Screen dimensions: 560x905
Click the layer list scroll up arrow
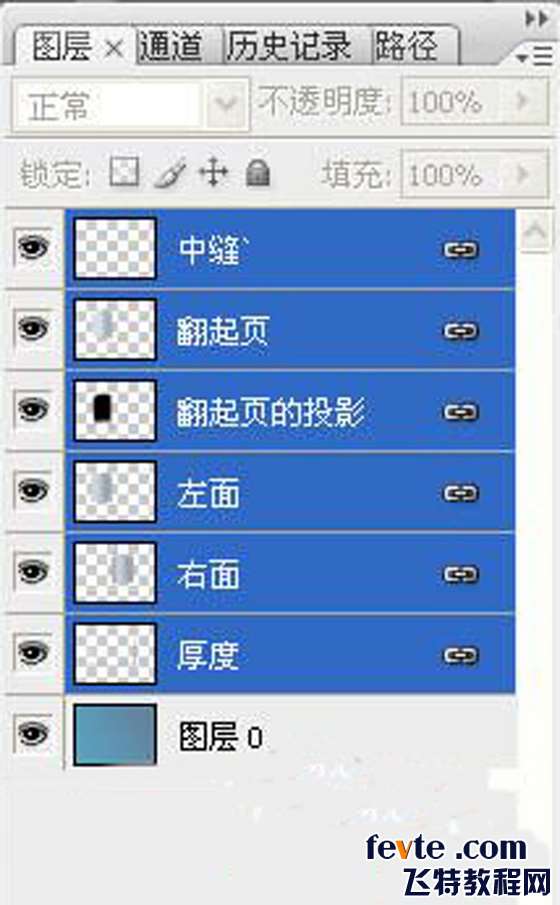point(535,231)
